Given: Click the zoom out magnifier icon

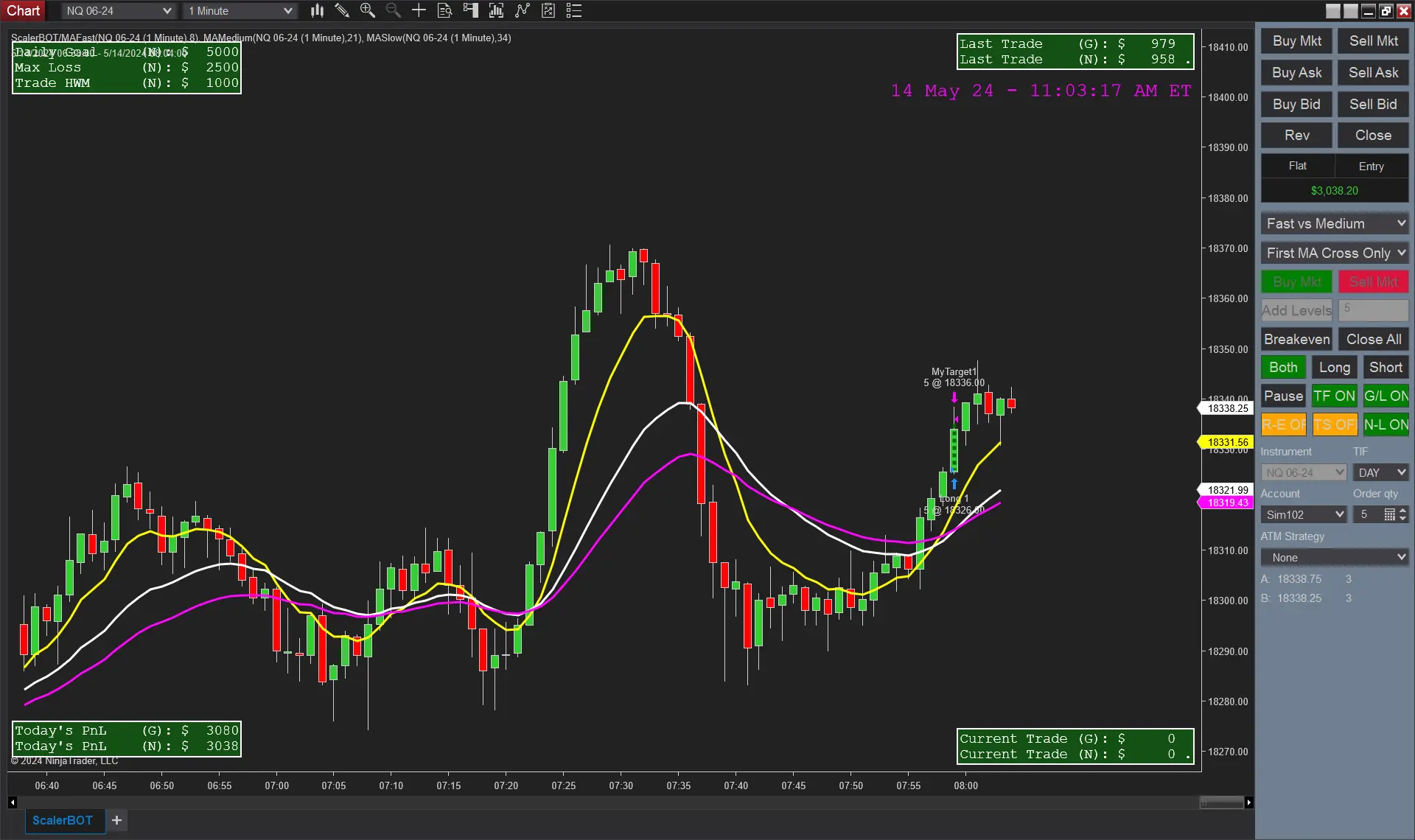Looking at the screenshot, I should 393,10.
